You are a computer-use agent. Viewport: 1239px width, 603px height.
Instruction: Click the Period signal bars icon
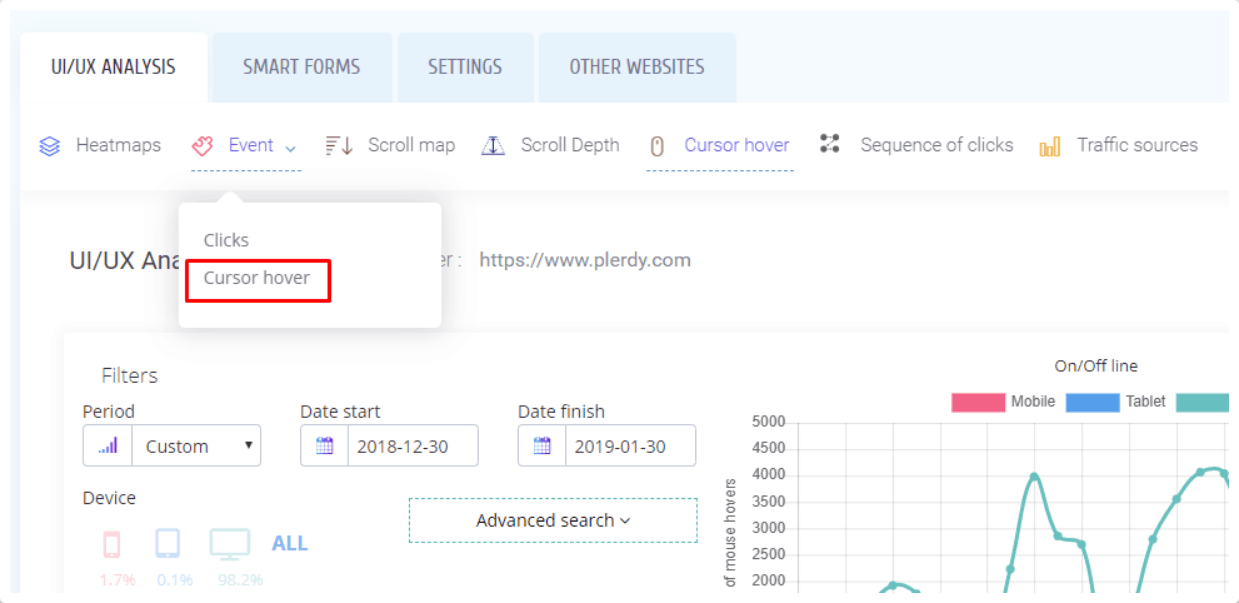[x=108, y=446]
